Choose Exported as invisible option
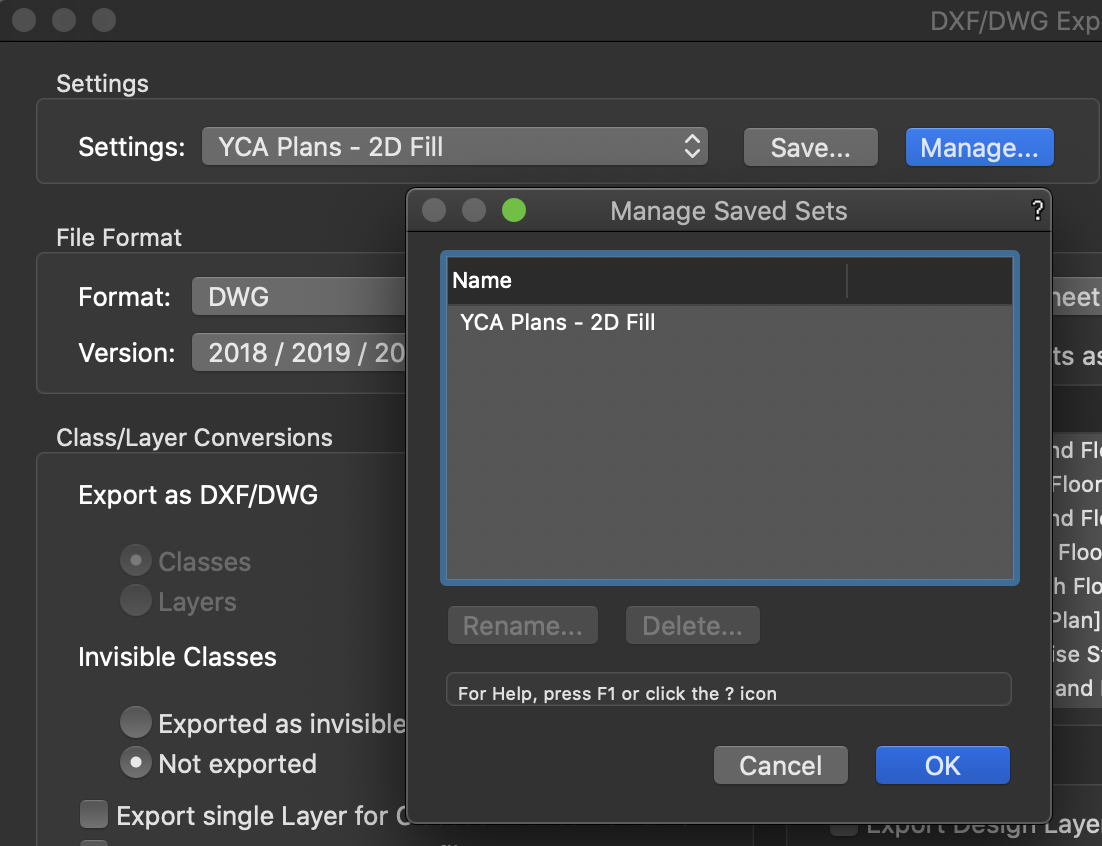 point(136,723)
